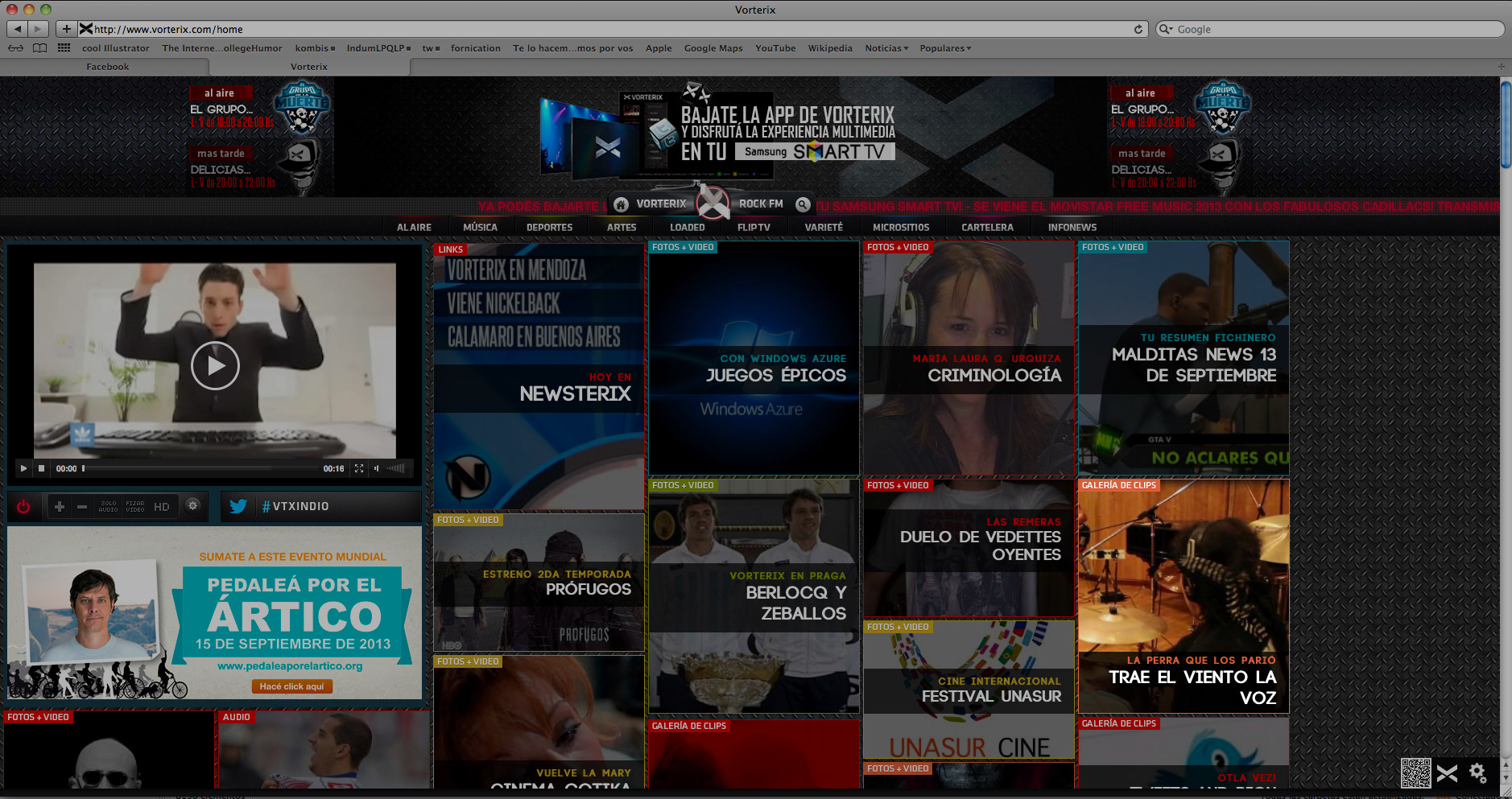Open the NEWSTERIX links tile

click(x=539, y=375)
